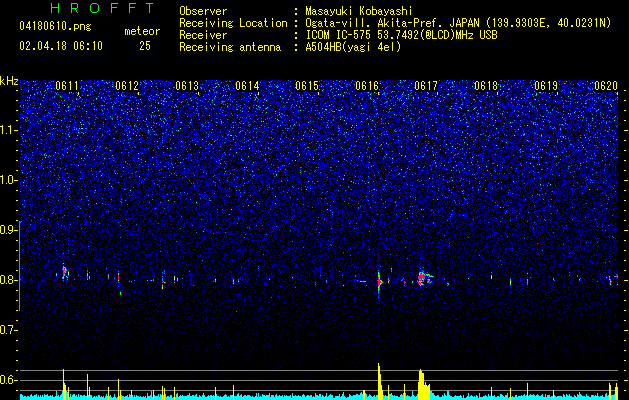629x400 pixels.
Task: Click the 0617 time marker
Action: (x=426, y=86)
